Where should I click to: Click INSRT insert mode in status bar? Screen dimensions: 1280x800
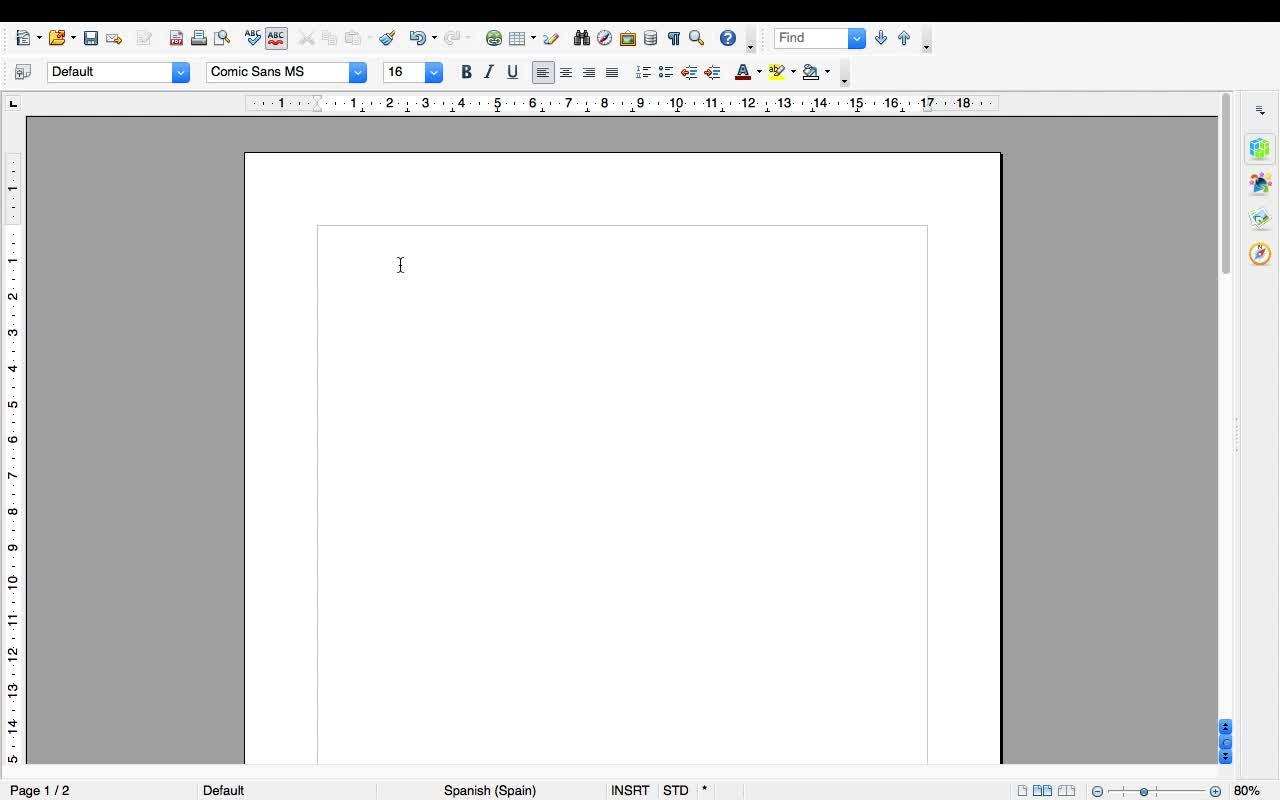[x=630, y=790]
